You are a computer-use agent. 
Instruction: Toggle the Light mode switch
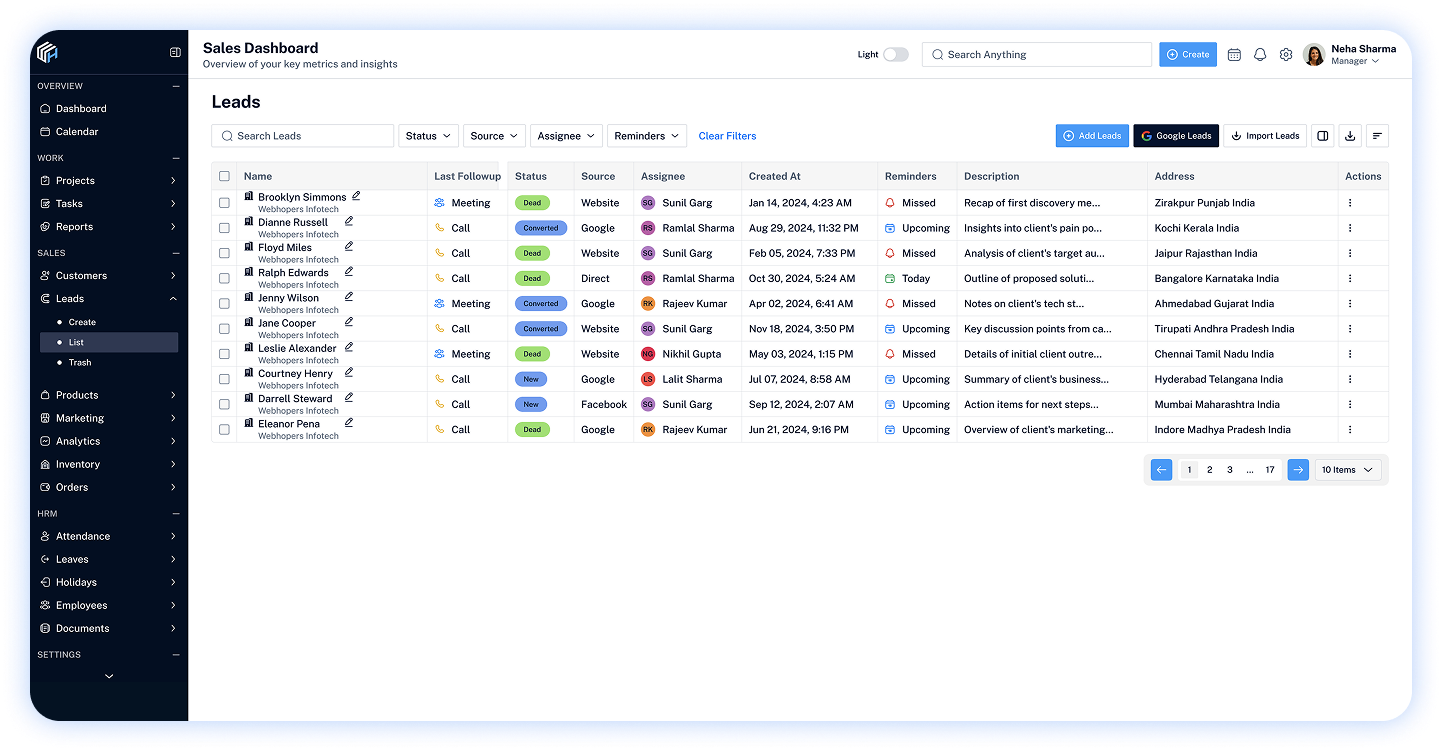[896, 55]
